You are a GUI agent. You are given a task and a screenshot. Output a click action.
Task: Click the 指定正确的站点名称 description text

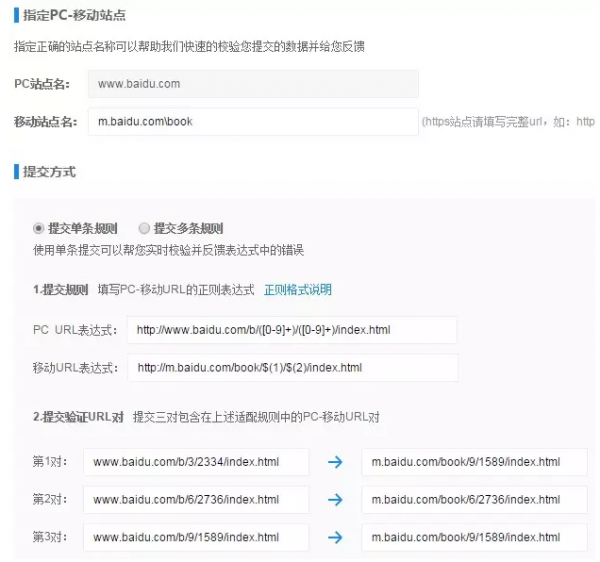coord(189,46)
